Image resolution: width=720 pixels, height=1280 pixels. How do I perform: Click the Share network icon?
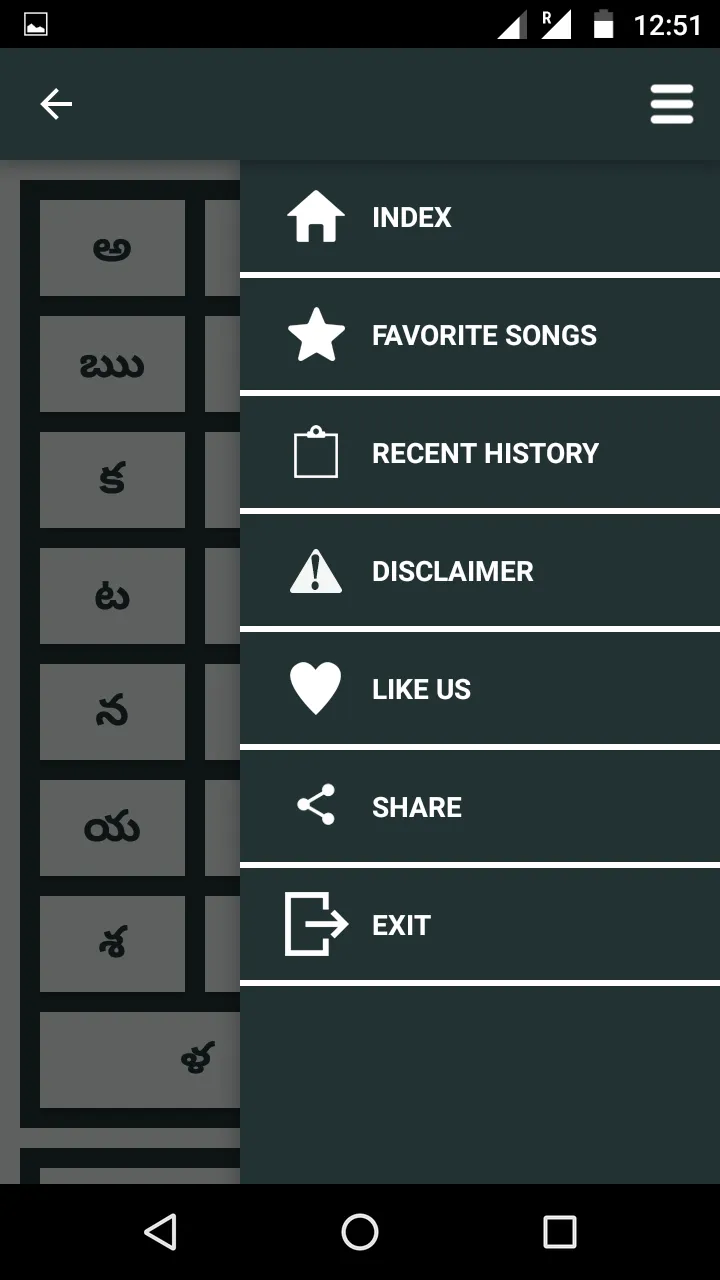point(316,806)
